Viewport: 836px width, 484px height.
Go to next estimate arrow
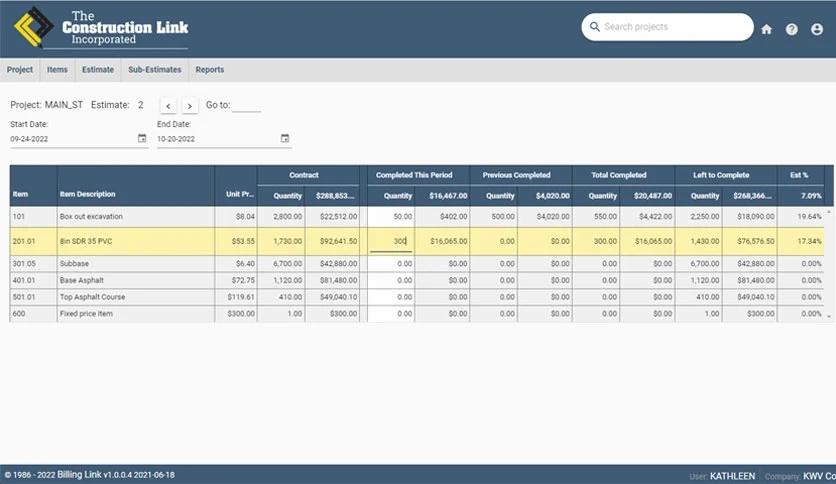(x=189, y=106)
